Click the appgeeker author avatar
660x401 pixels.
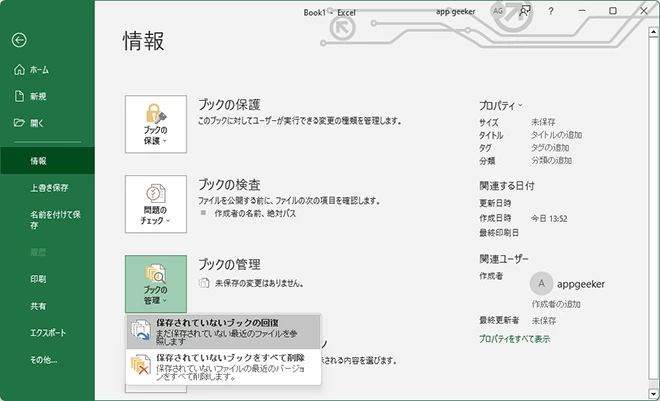542,283
